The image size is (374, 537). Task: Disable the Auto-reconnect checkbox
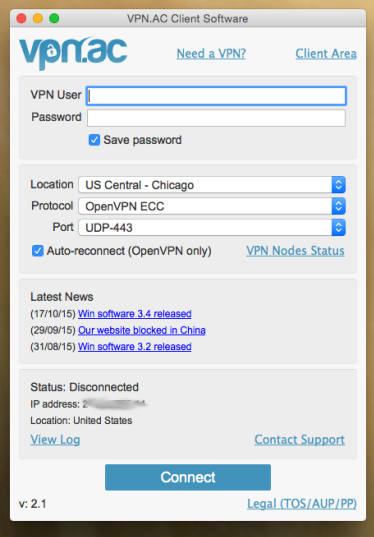point(38,251)
